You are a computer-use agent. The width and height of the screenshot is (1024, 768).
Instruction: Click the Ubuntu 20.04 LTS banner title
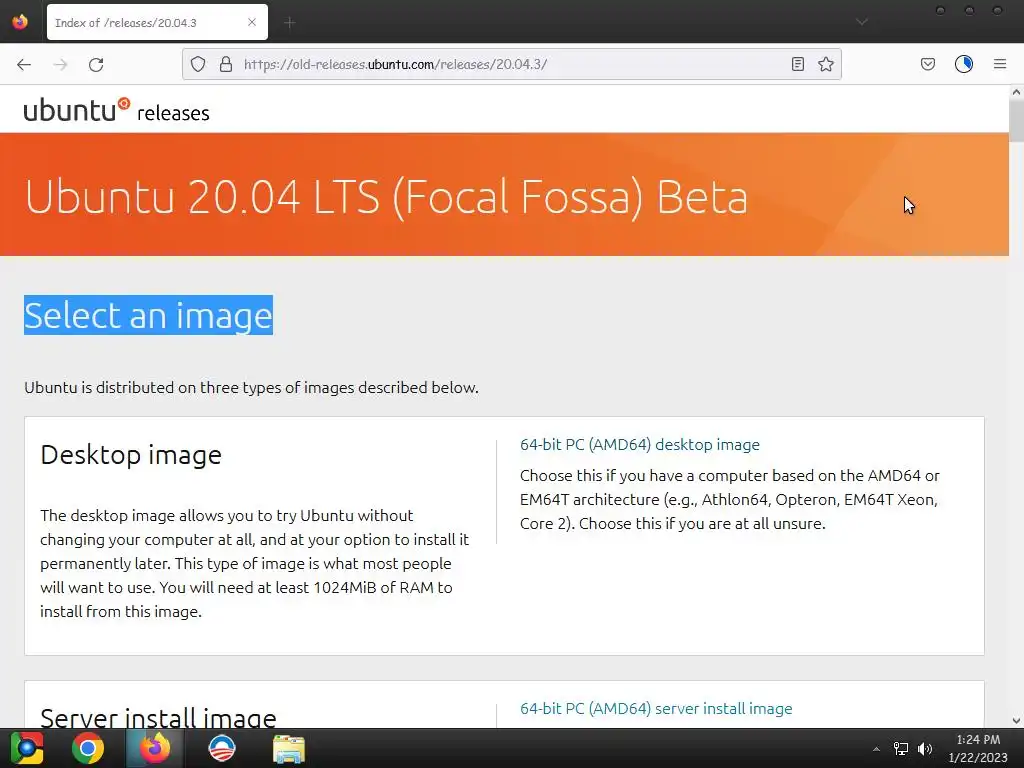(x=386, y=197)
